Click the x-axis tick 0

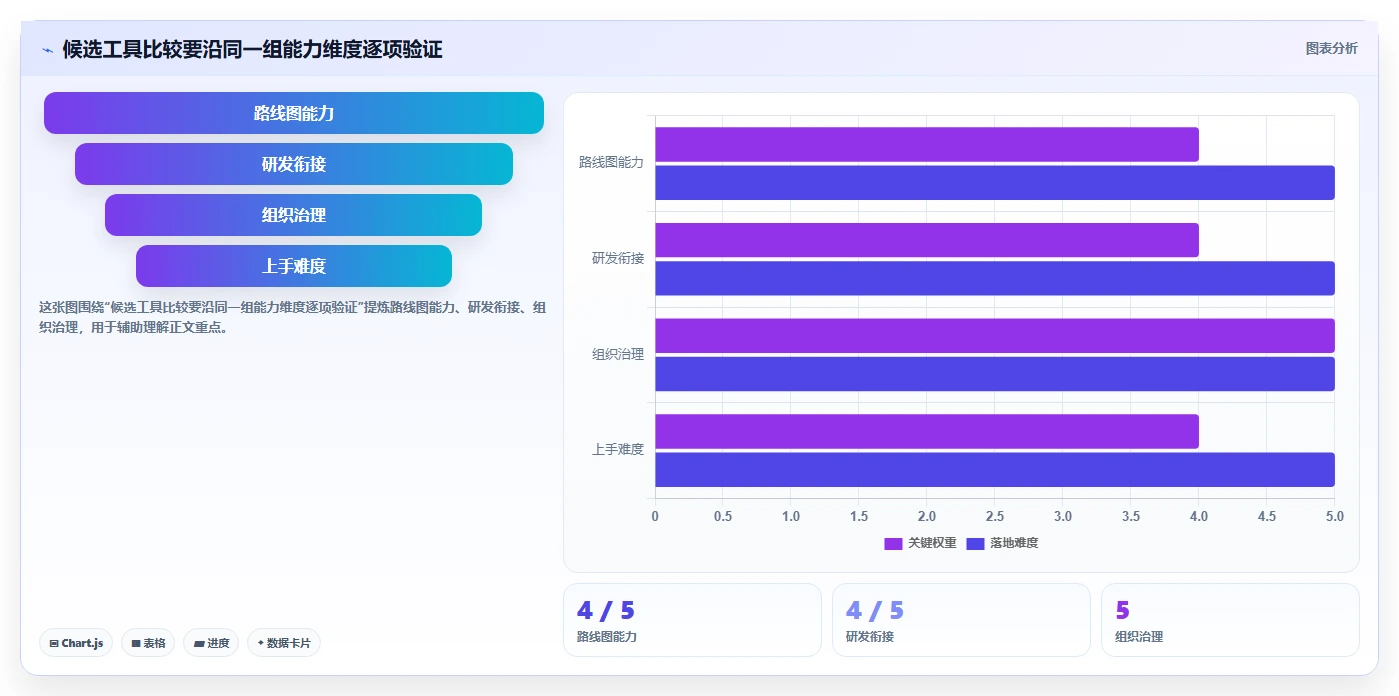coord(655,516)
